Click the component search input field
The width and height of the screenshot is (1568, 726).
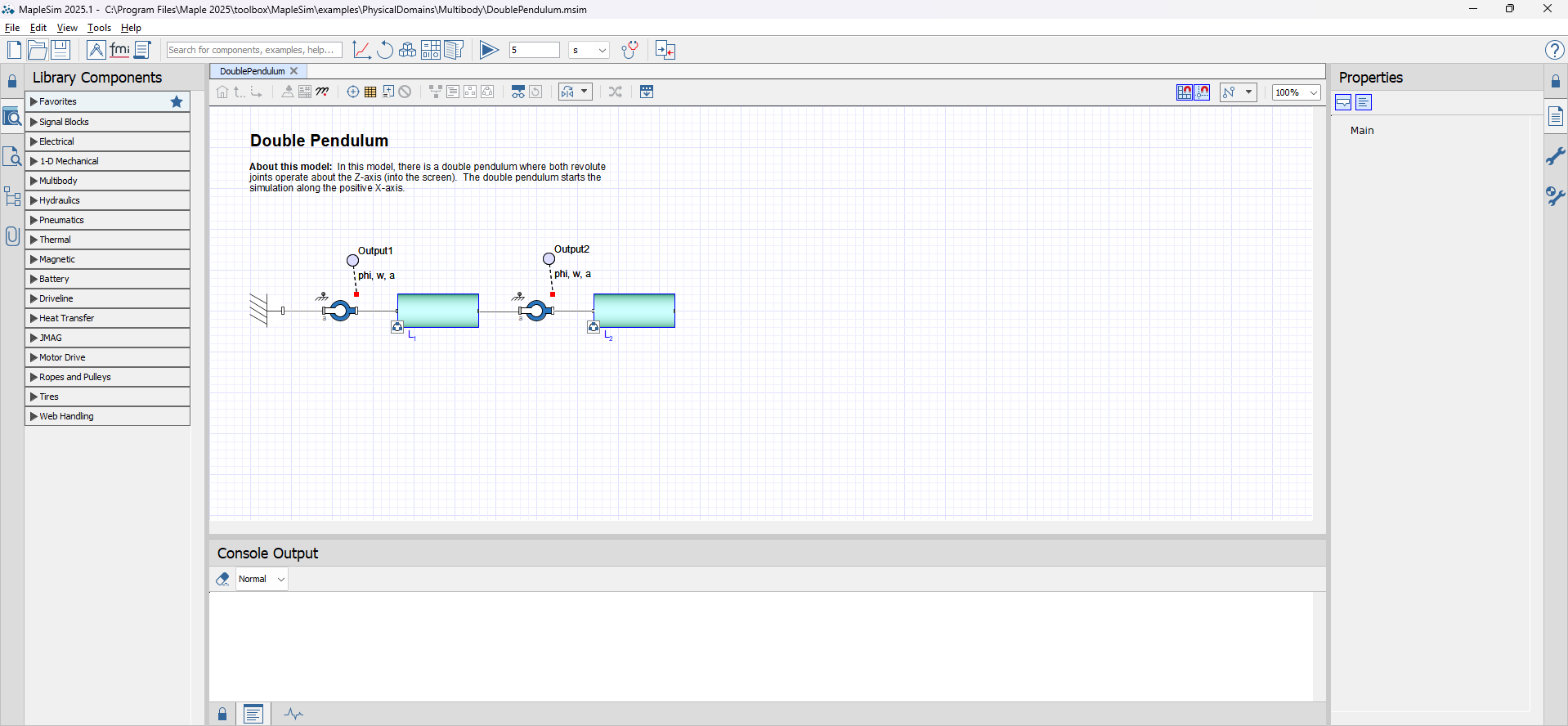(x=253, y=50)
